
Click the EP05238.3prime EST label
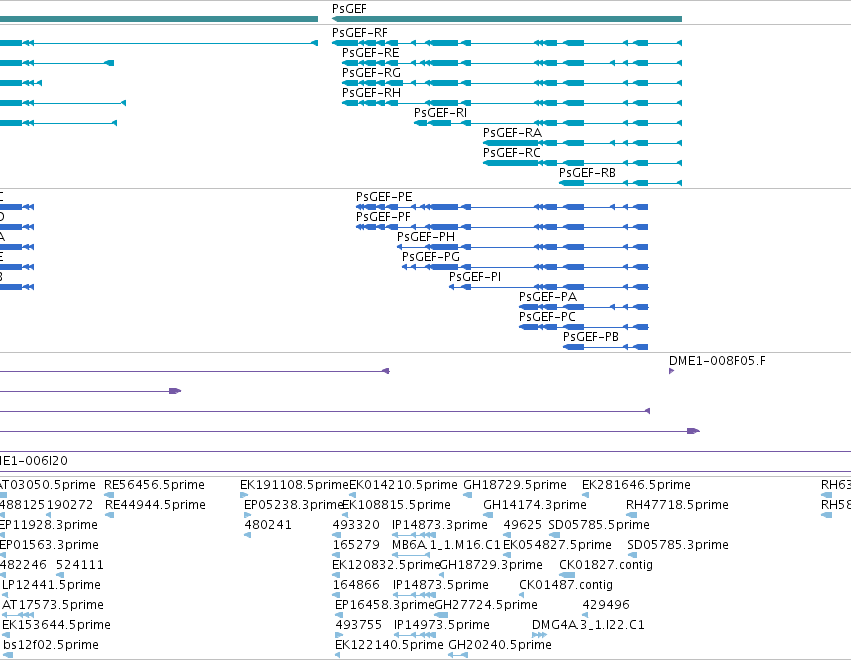(x=294, y=505)
